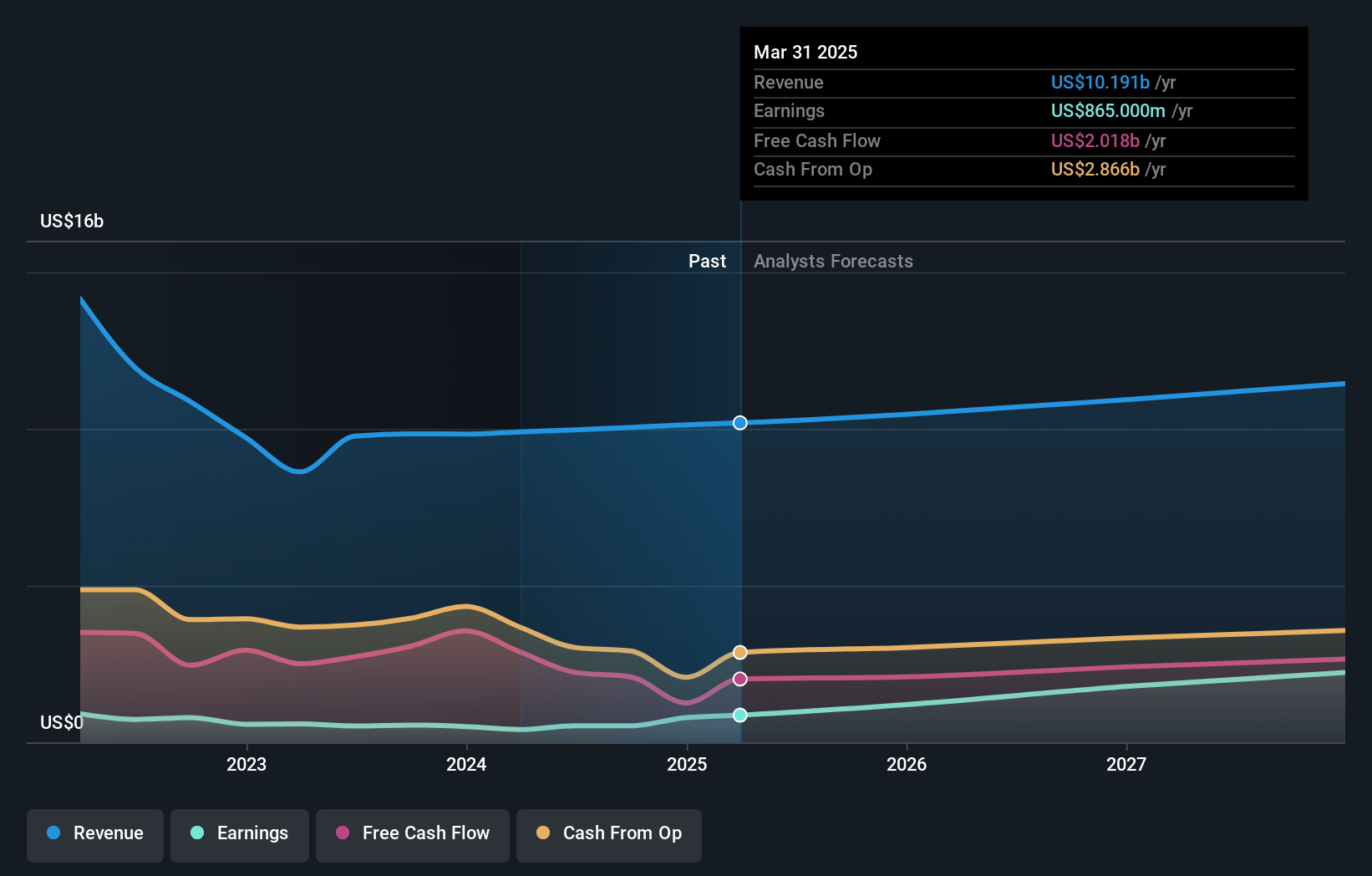Click the US$865.000m earnings value
This screenshot has height=876, width=1372.
coord(1108,110)
